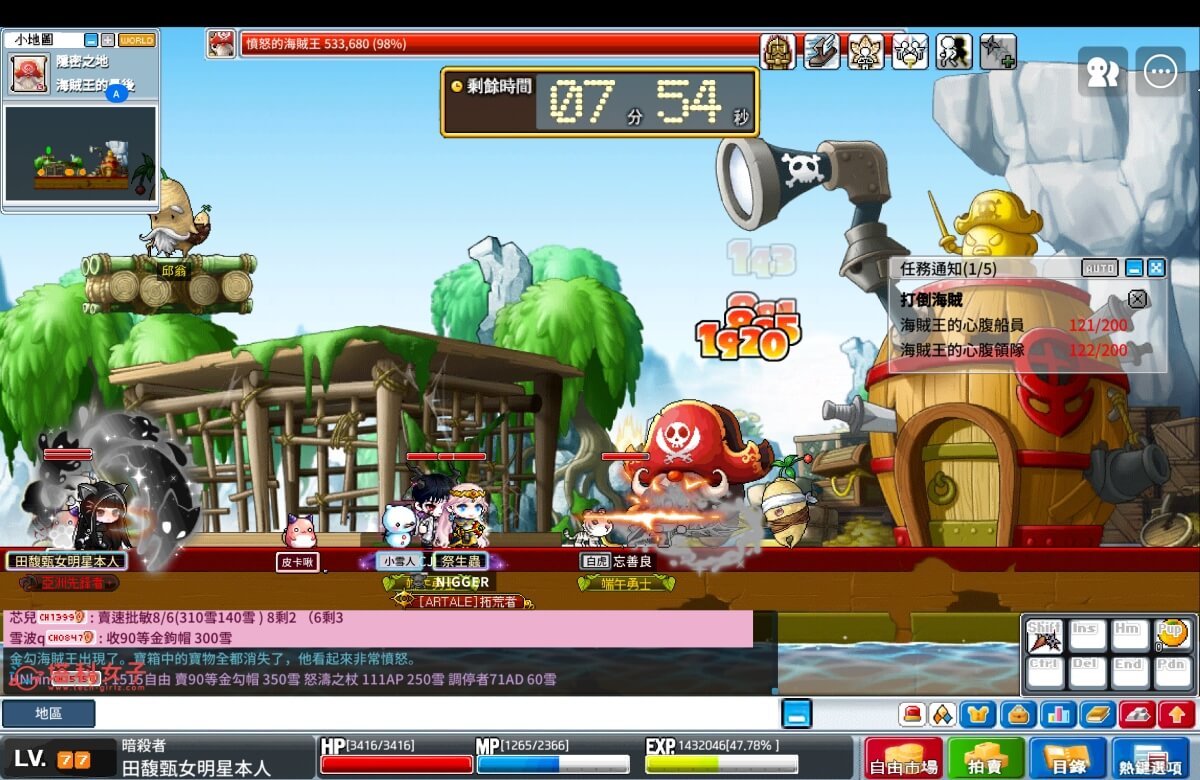Click the pirate king boss portrait
The width and height of the screenshot is (1200, 780).
(221, 43)
